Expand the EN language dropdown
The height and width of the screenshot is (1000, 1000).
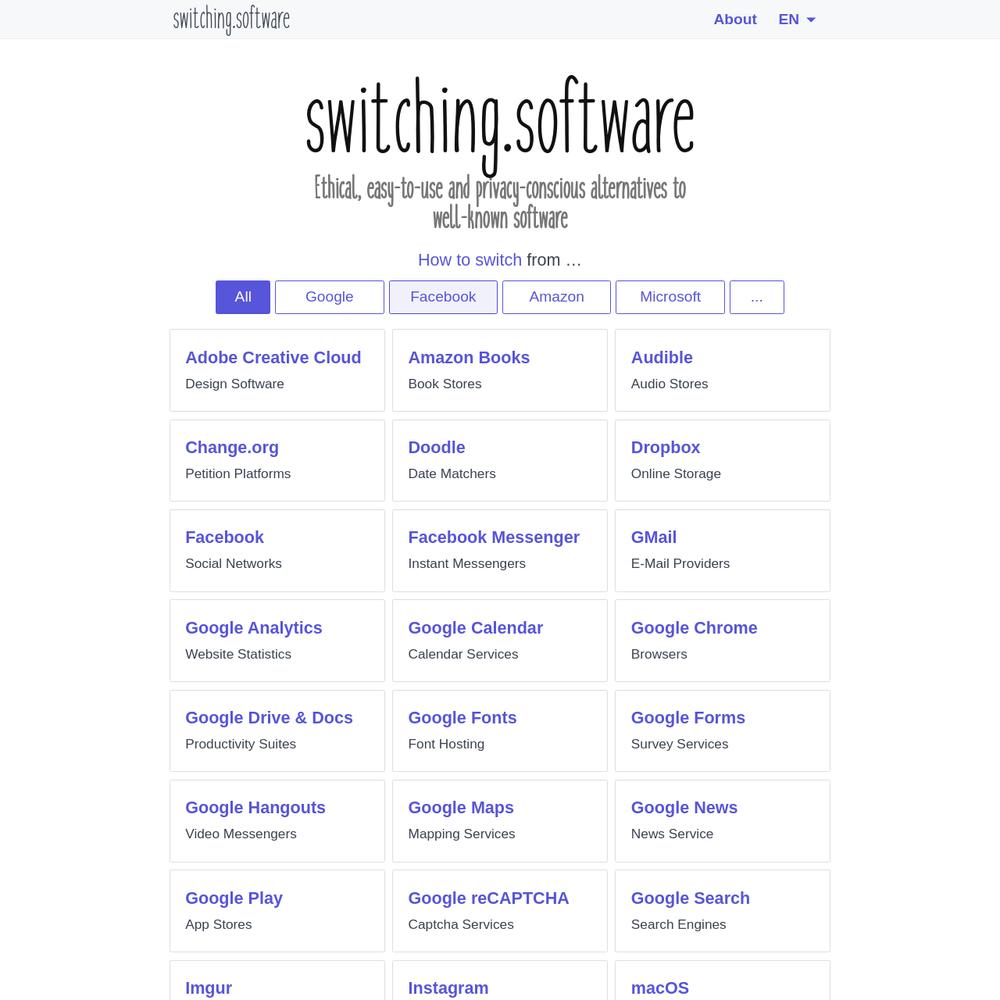tap(797, 19)
